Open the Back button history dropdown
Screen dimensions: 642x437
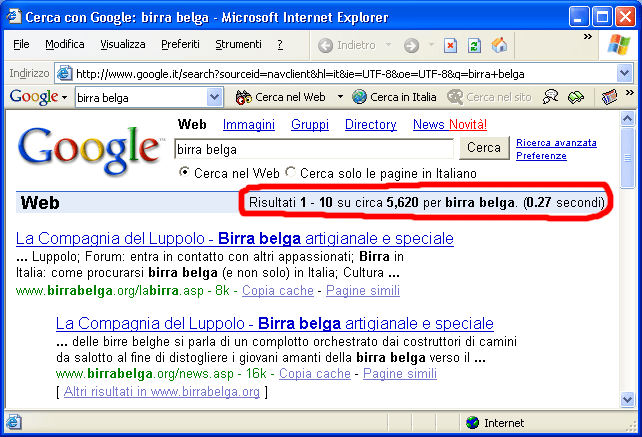tap(389, 45)
